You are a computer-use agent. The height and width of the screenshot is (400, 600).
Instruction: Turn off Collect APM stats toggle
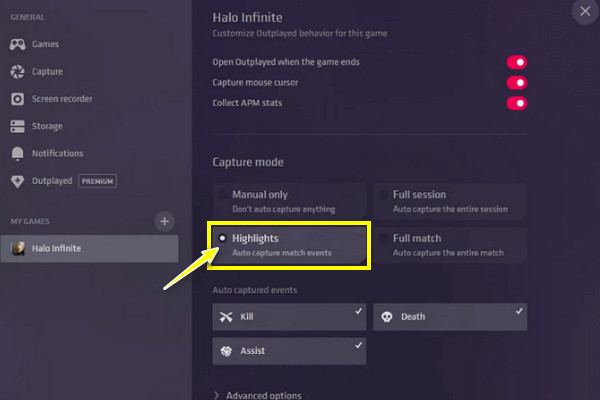(x=516, y=103)
